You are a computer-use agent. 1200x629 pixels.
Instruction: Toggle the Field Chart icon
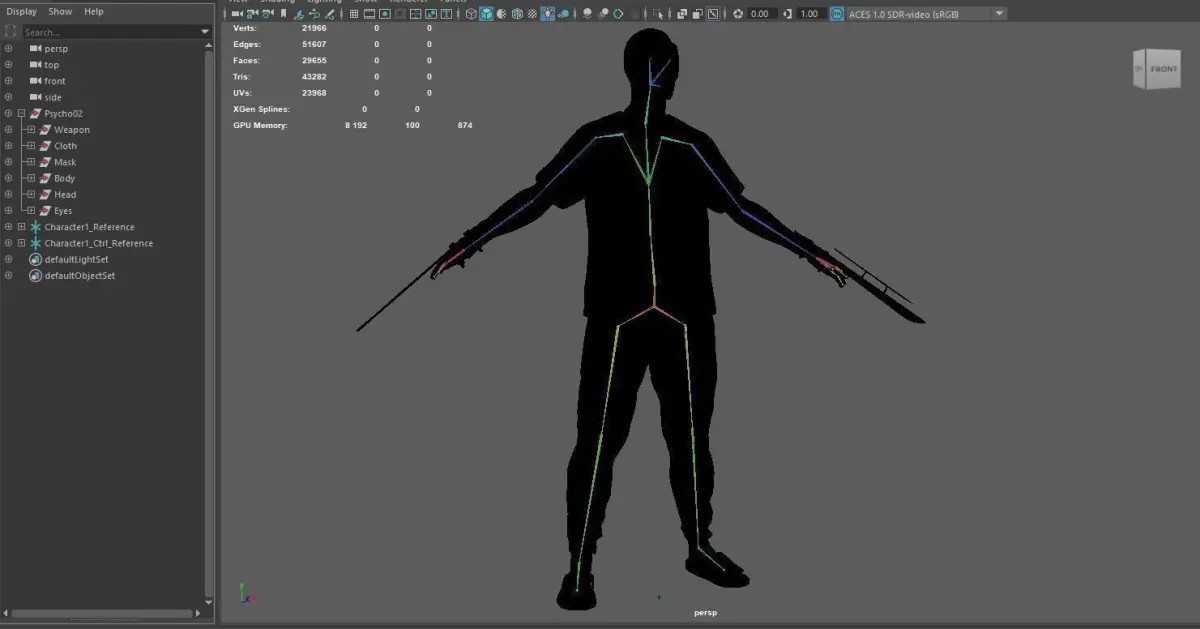(x=416, y=14)
